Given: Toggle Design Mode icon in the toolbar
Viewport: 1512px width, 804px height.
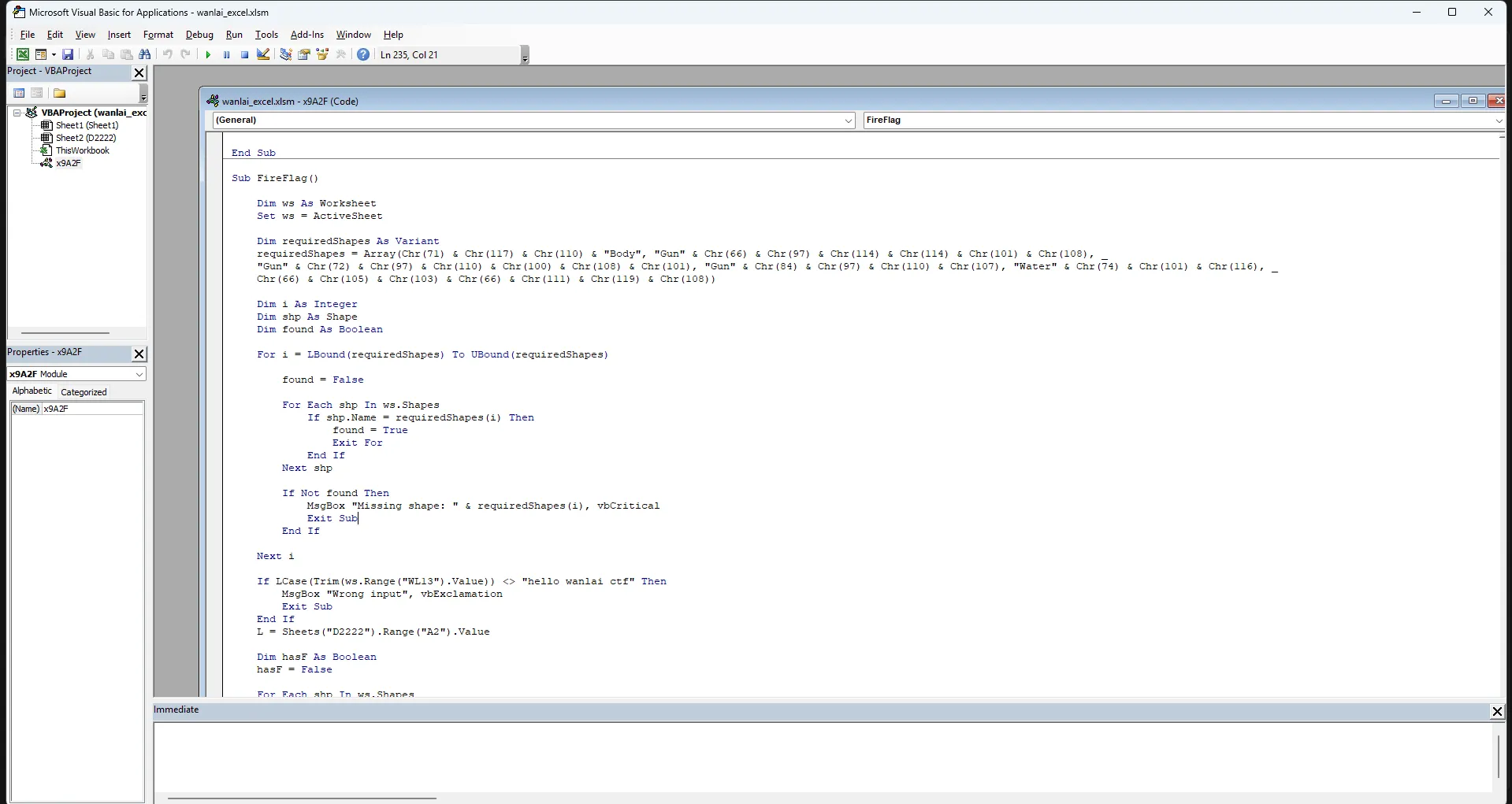Looking at the screenshot, I should pyautogui.click(x=263, y=54).
